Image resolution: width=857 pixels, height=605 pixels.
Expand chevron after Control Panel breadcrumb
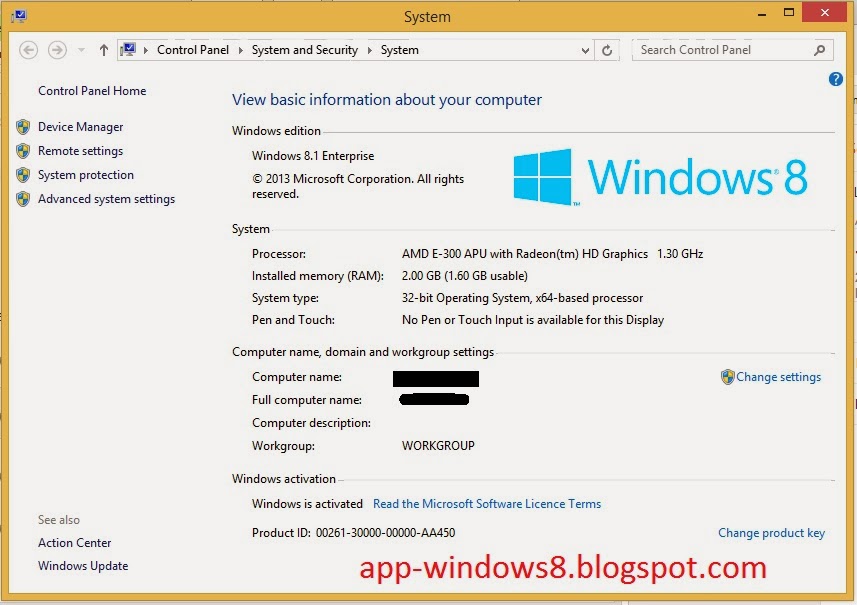click(240, 50)
